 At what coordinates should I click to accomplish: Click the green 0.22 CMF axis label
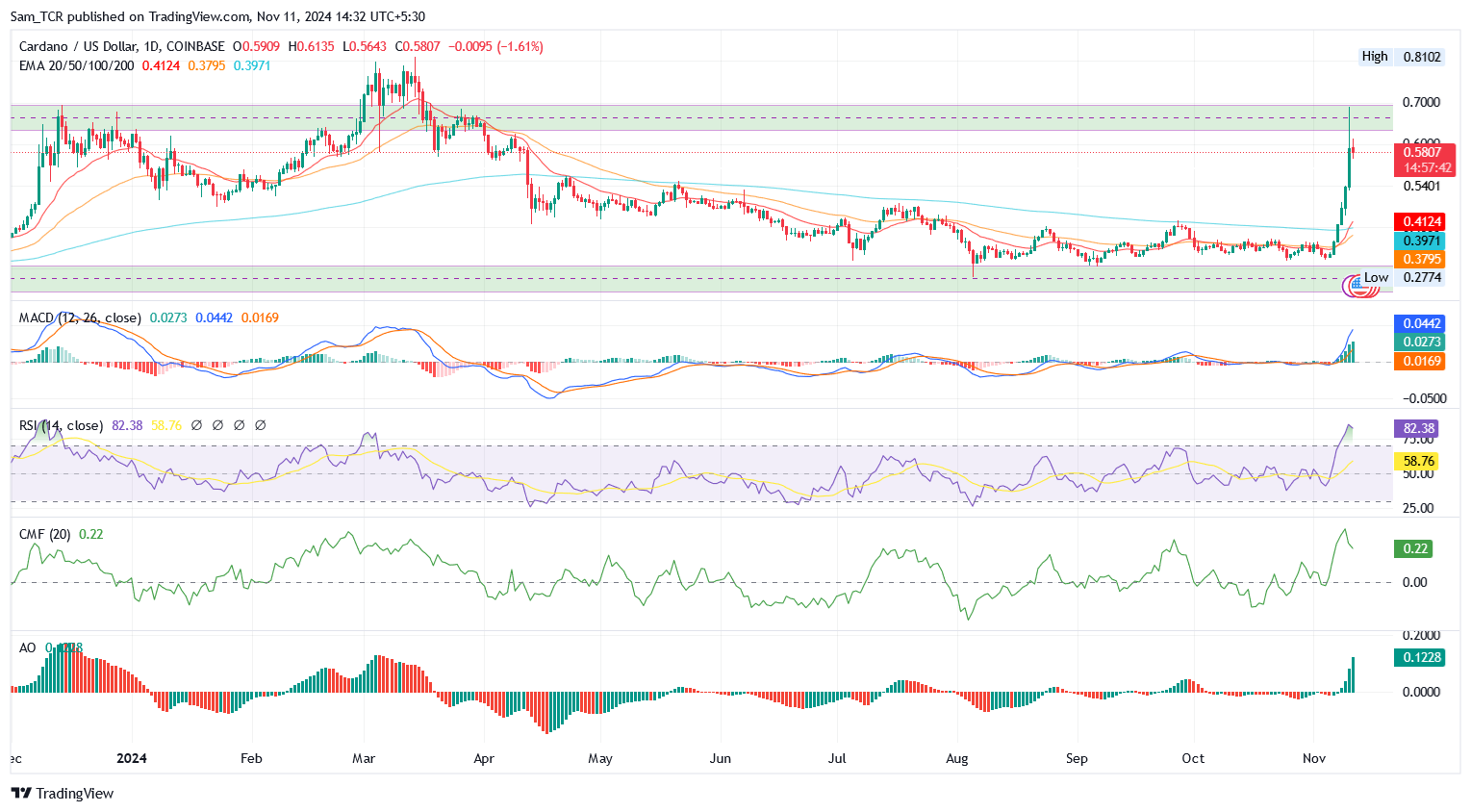(x=1414, y=548)
